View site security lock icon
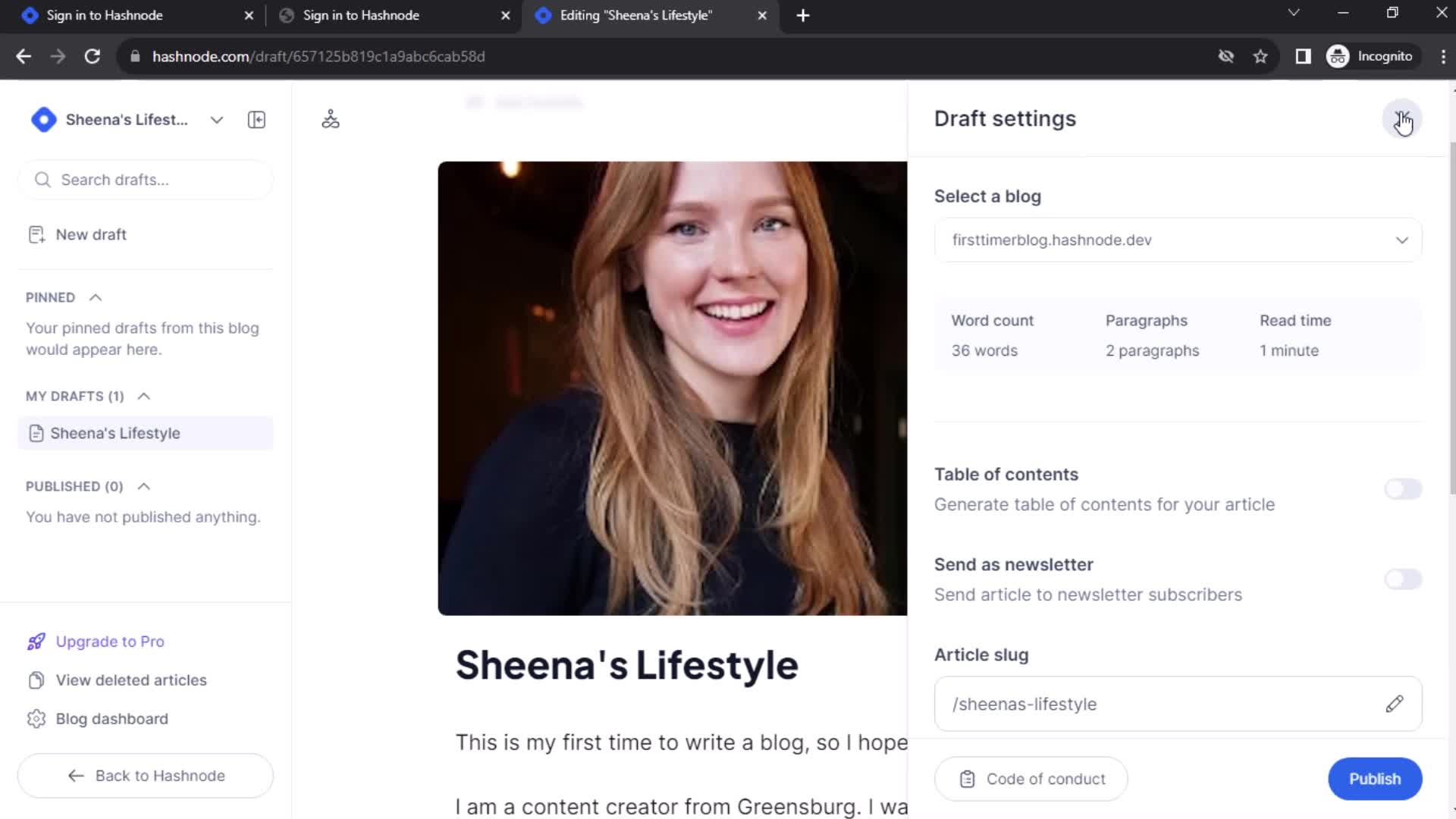The image size is (1456, 819). coord(135,56)
